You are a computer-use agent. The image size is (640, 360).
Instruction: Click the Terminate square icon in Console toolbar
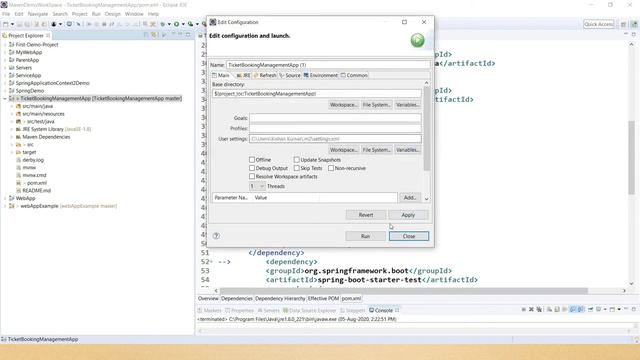point(524,309)
